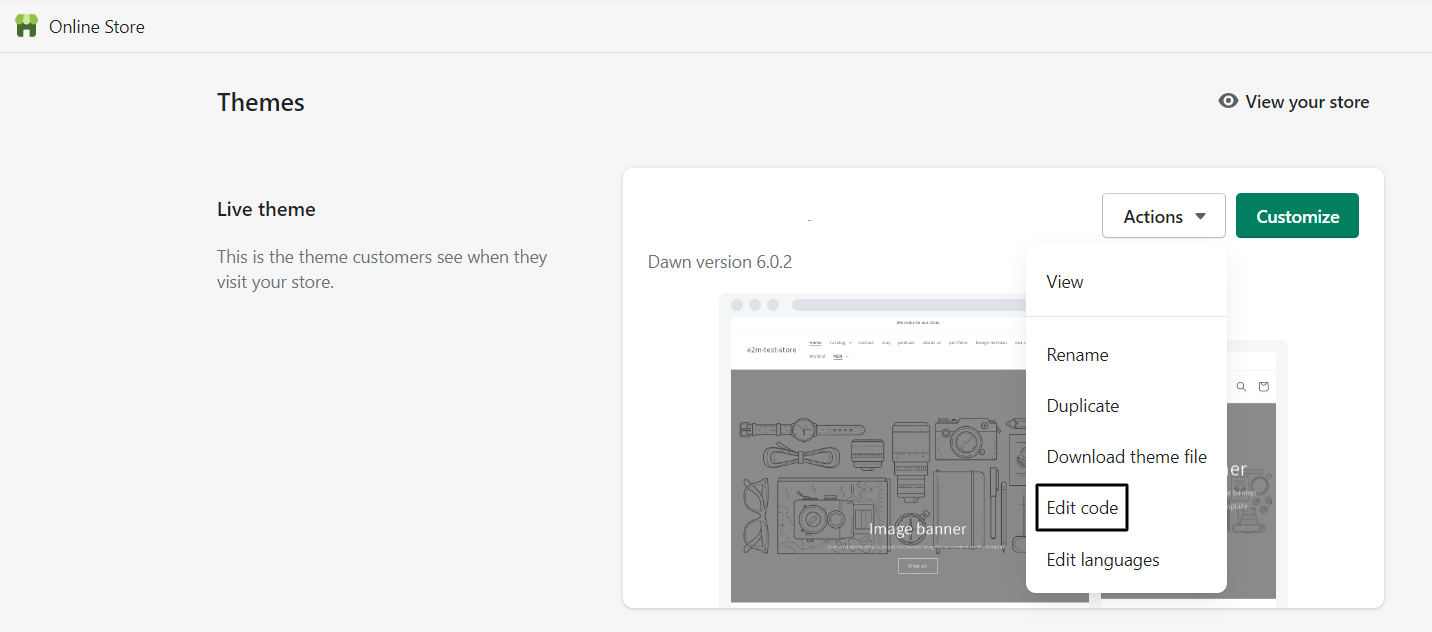
Task: Select Edit languages from the Actions menu
Action: (1102, 559)
